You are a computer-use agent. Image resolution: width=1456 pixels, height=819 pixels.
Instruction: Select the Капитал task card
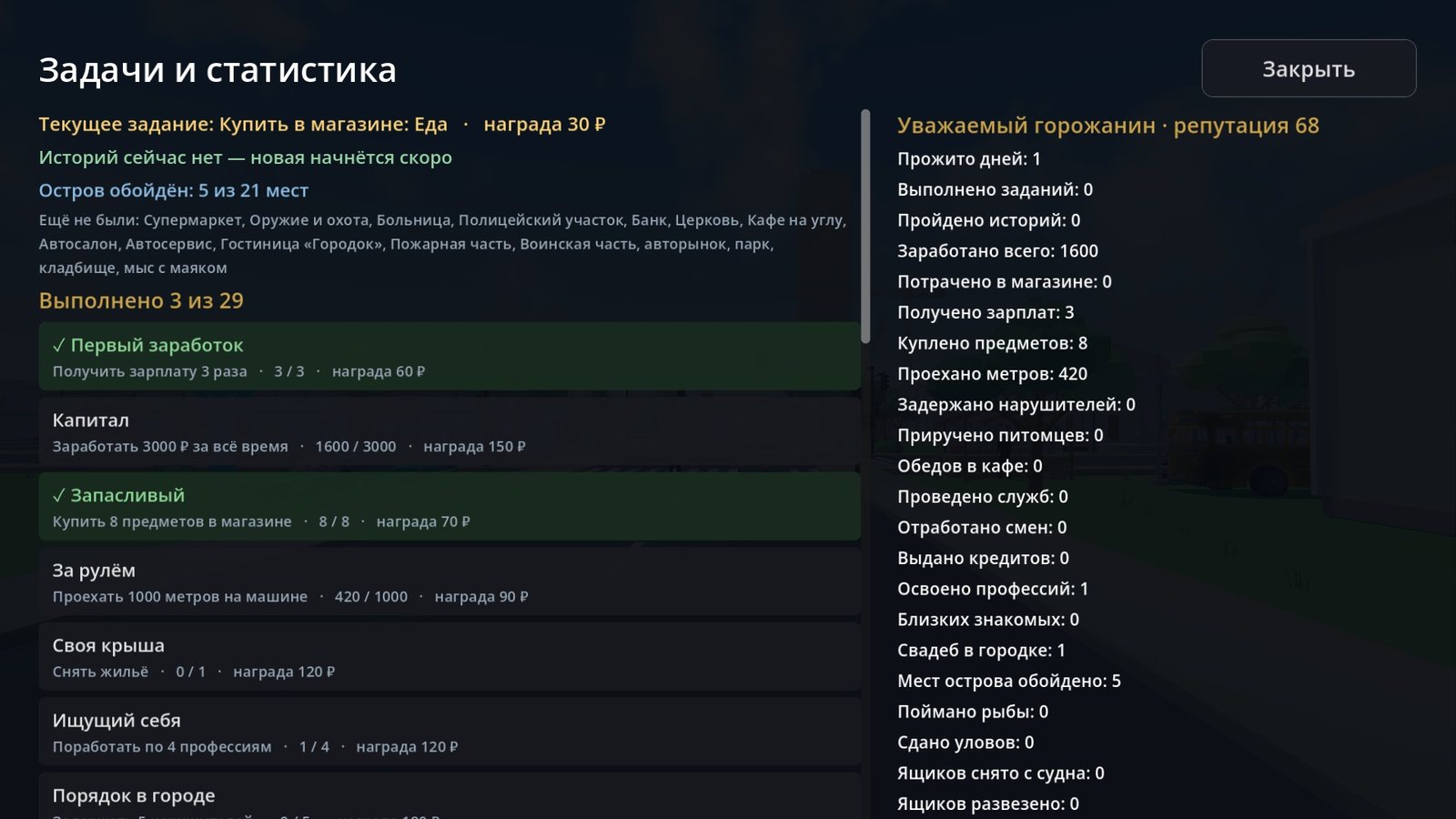coord(450,431)
